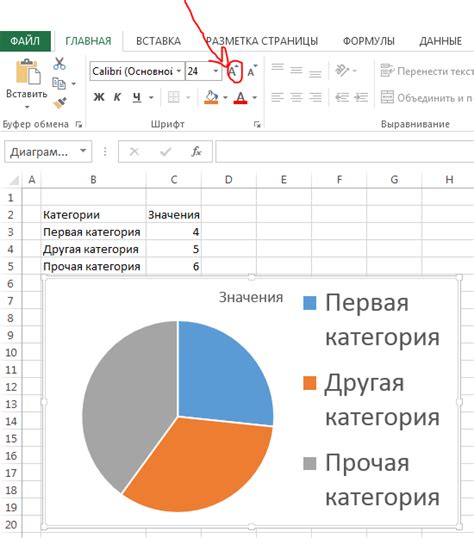Click cell Первая категория

[x=93, y=232]
